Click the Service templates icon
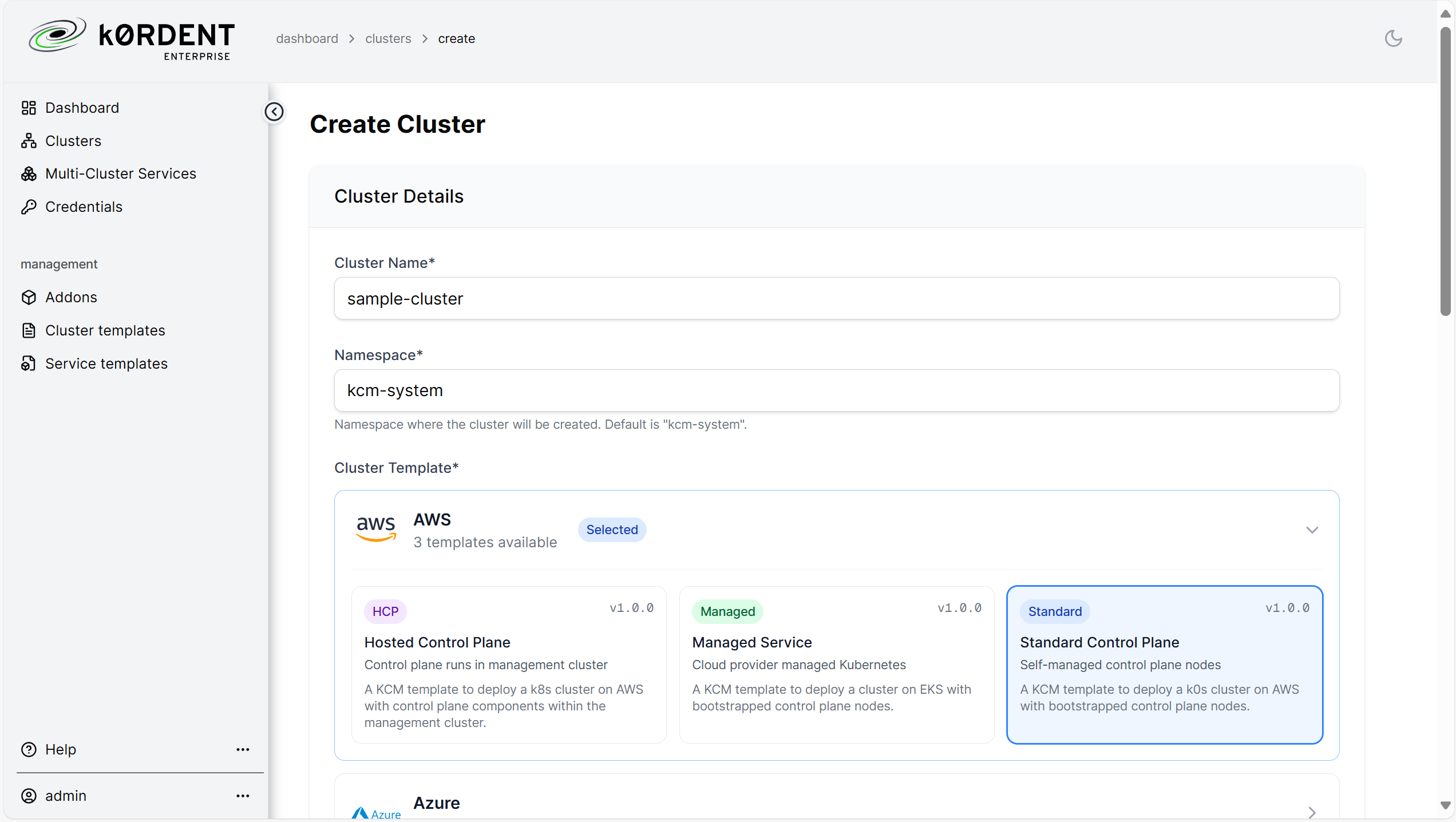 (29, 363)
